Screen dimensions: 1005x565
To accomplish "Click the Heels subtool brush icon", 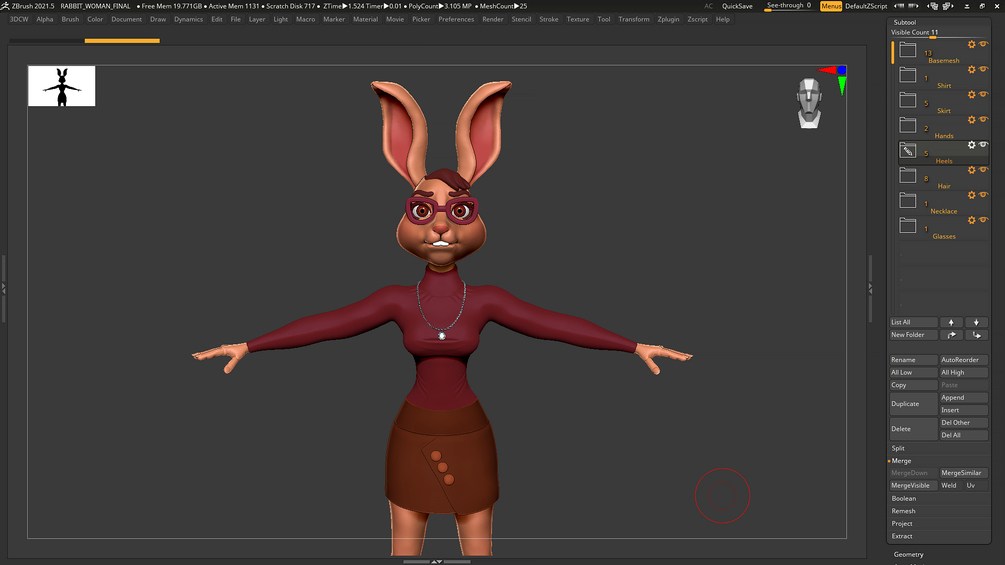I will click(907, 150).
